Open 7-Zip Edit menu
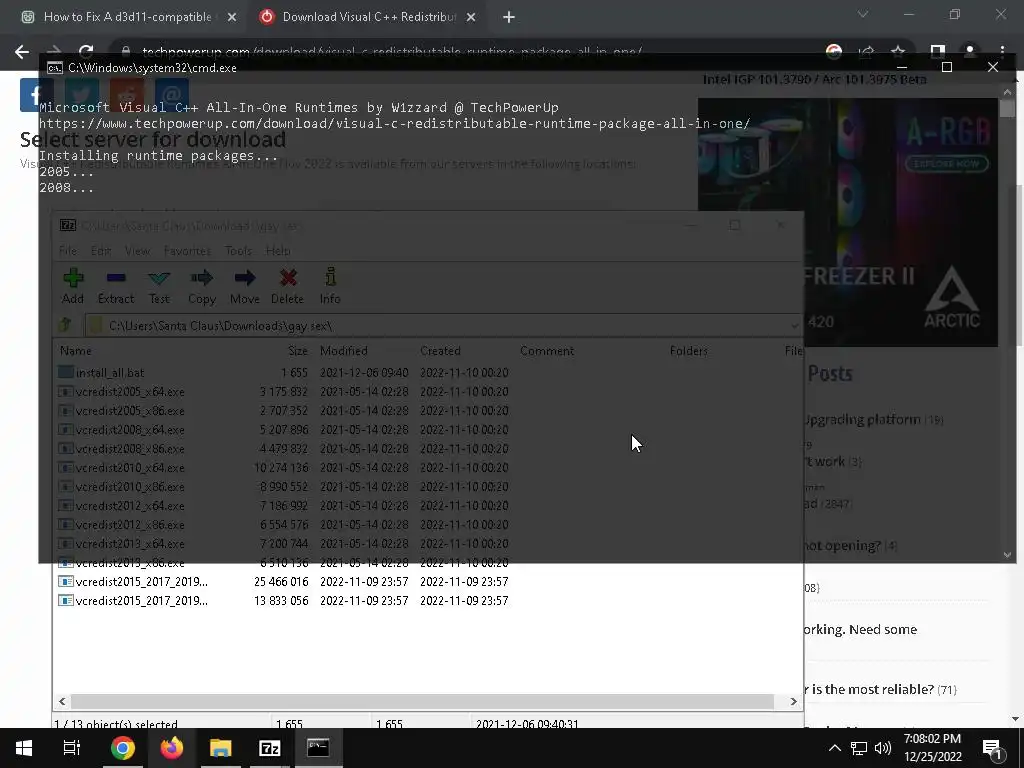The image size is (1024, 768). [101, 251]
